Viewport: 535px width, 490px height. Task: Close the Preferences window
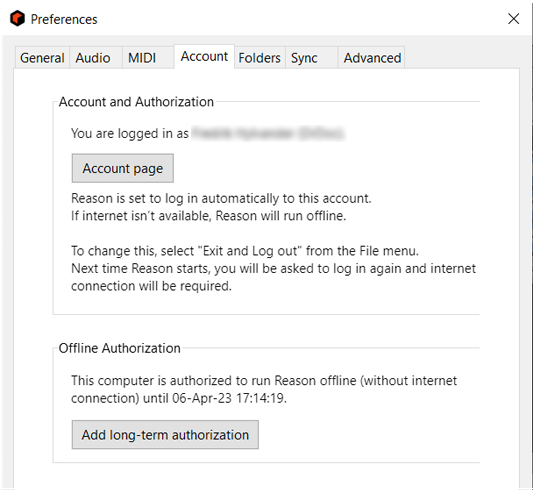click(x=513, y=19)
